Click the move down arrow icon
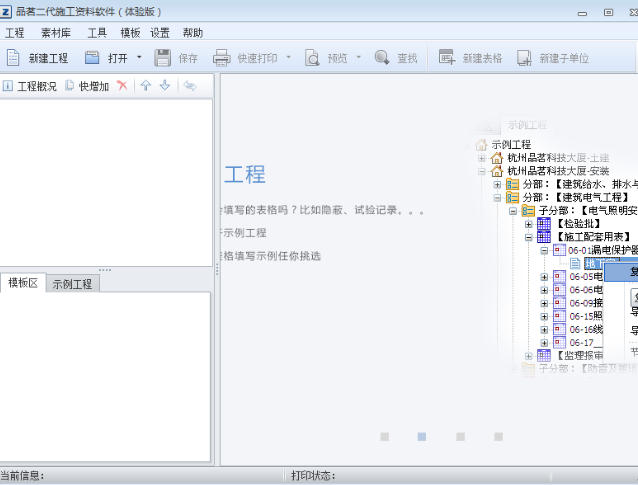 [x=164, y=86]
